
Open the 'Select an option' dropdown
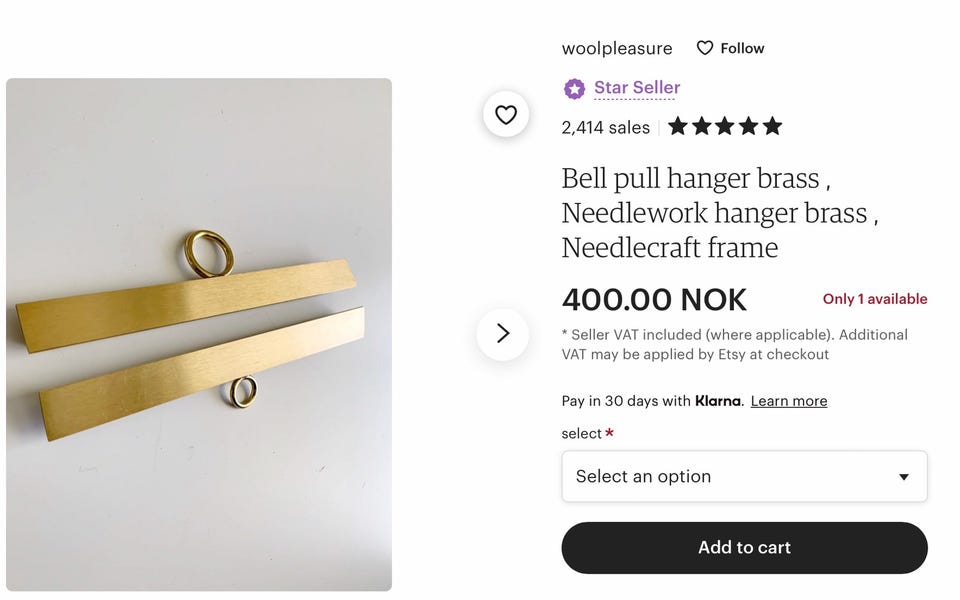coord(744,477)
